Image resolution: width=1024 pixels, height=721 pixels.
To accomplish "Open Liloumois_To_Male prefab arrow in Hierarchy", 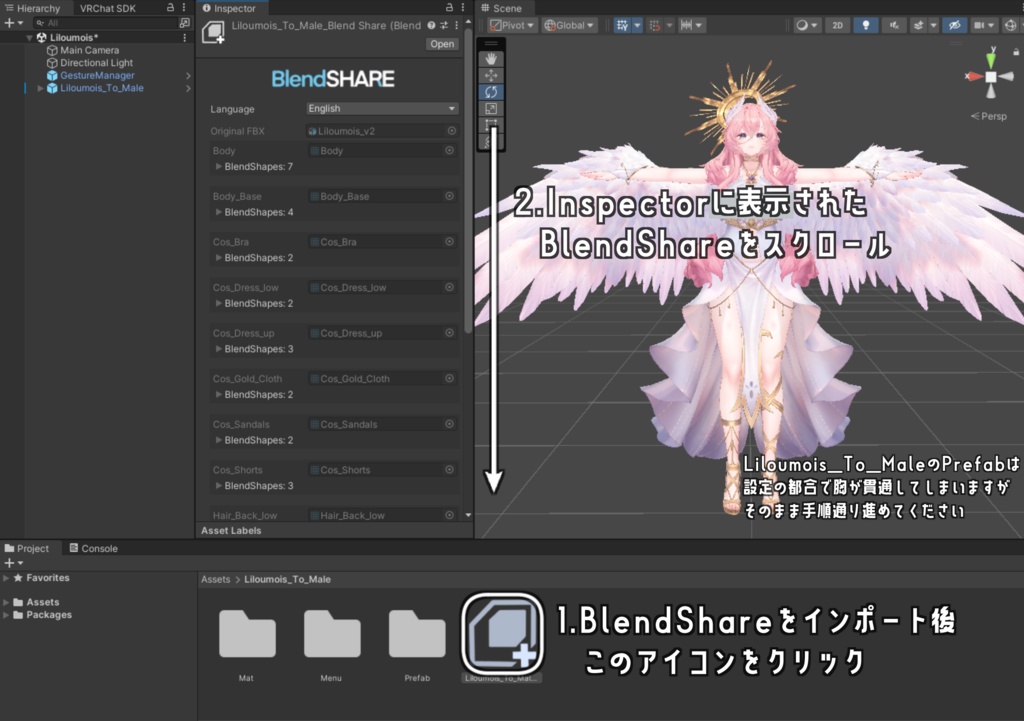I will [x=188, y=88].
